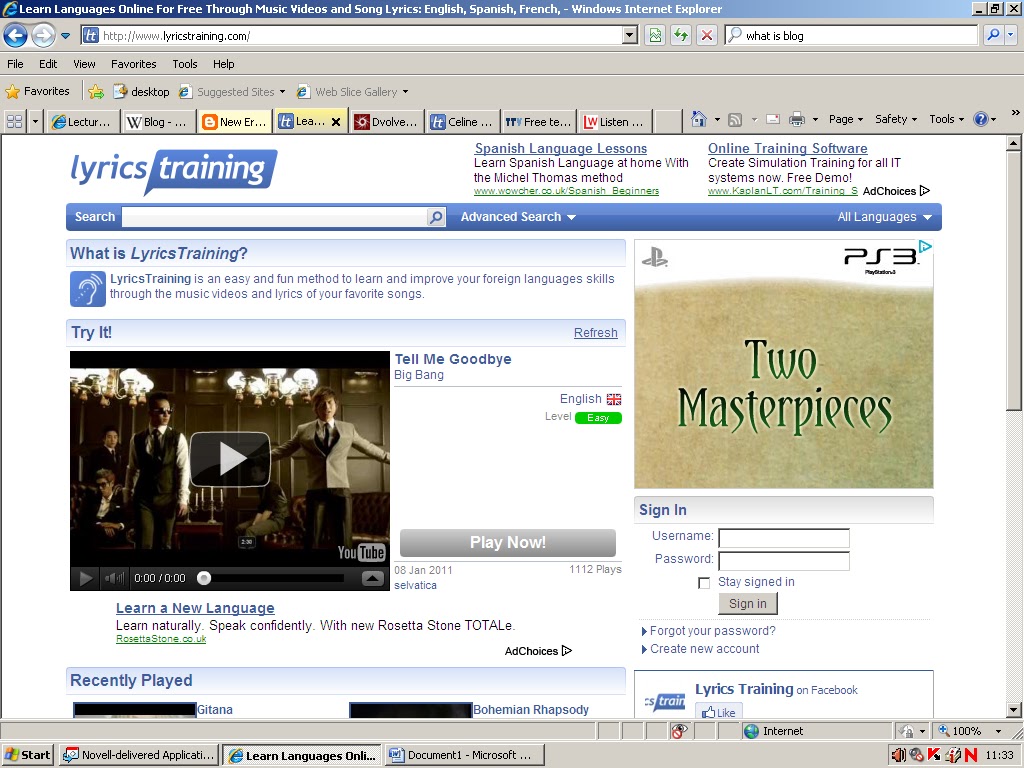The width and height of the screenshot is (1024, 768).
Task: Click the Read Mail icon
Action: pos(773,120)
